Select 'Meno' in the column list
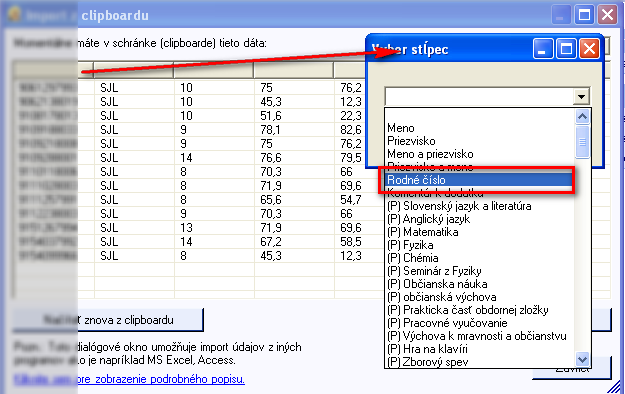 coord(401,128)
